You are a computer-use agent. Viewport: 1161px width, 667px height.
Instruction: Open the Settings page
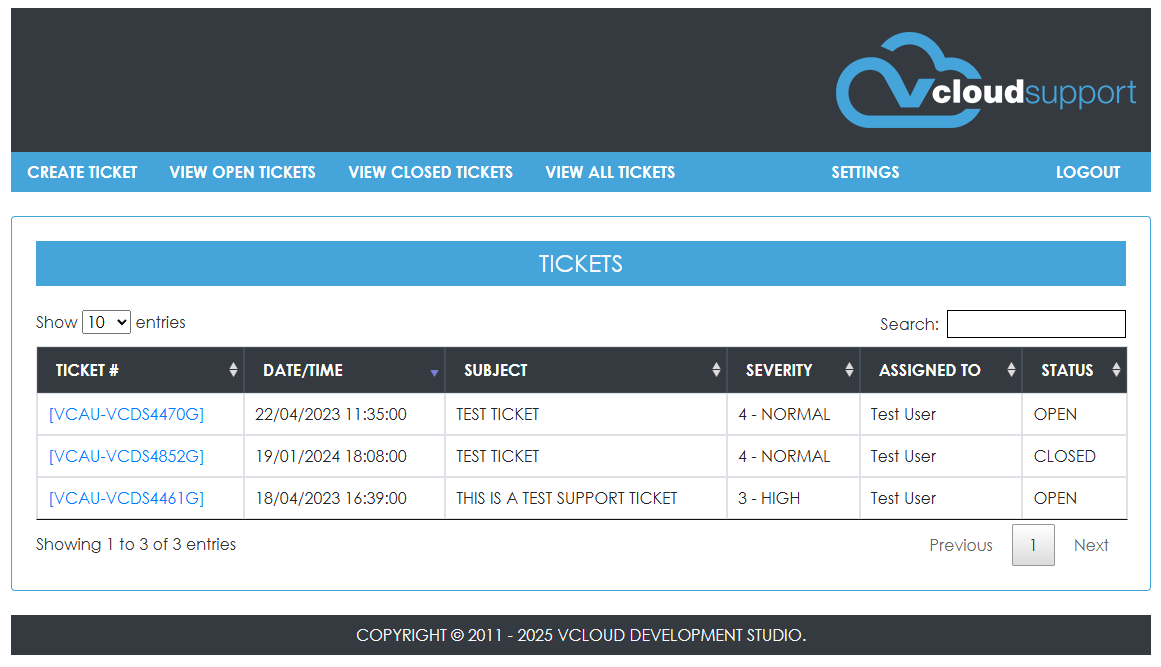[x=865, y=172]
